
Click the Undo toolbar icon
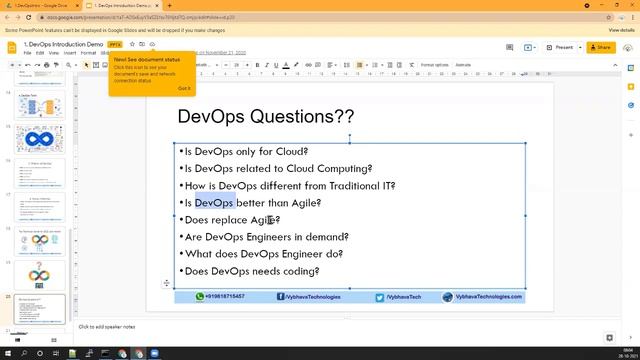28,65
